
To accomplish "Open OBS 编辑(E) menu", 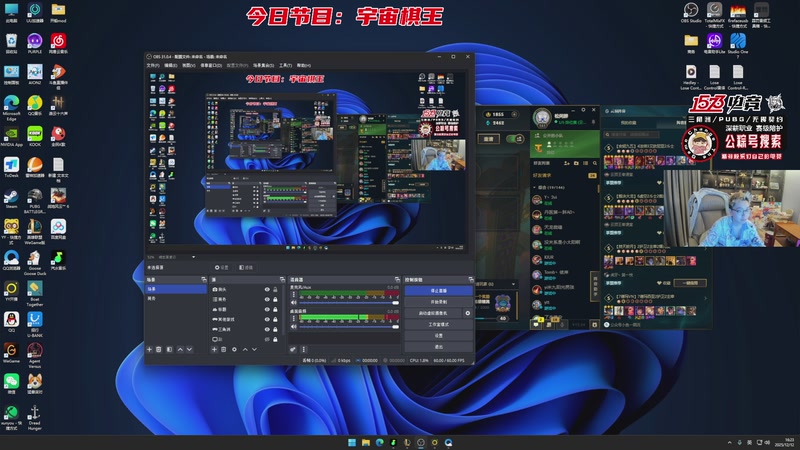I will (170, 65).
